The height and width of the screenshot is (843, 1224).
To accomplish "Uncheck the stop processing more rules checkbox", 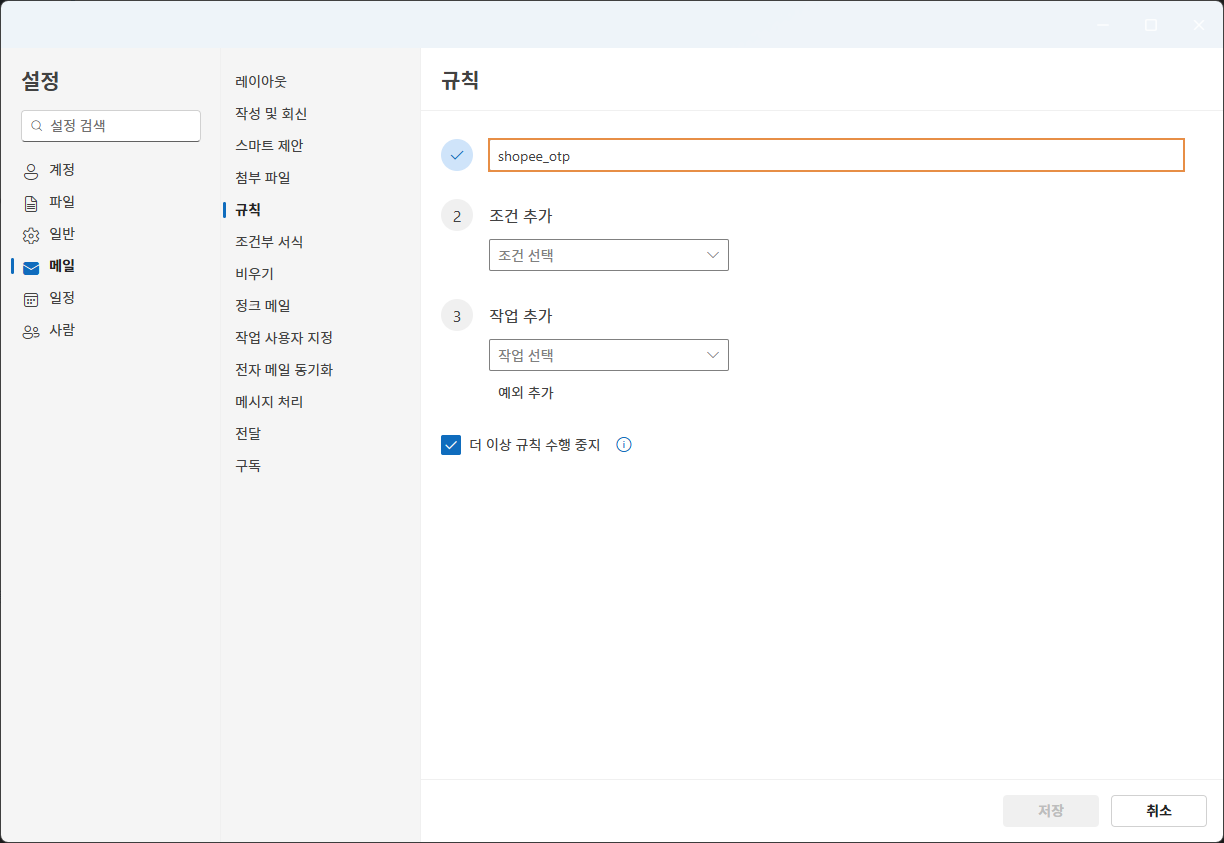I will (451, 445).
